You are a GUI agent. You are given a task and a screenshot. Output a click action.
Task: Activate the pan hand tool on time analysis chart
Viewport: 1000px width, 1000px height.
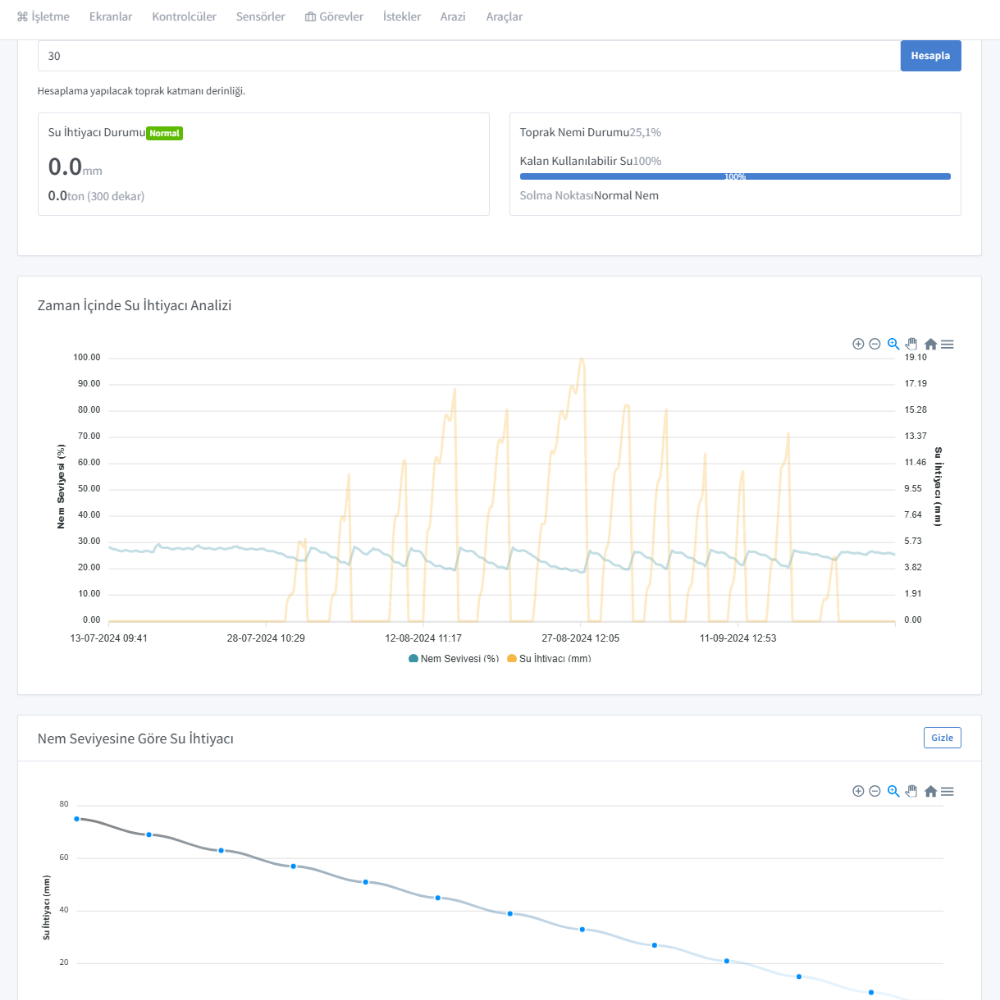pos(911,344)
